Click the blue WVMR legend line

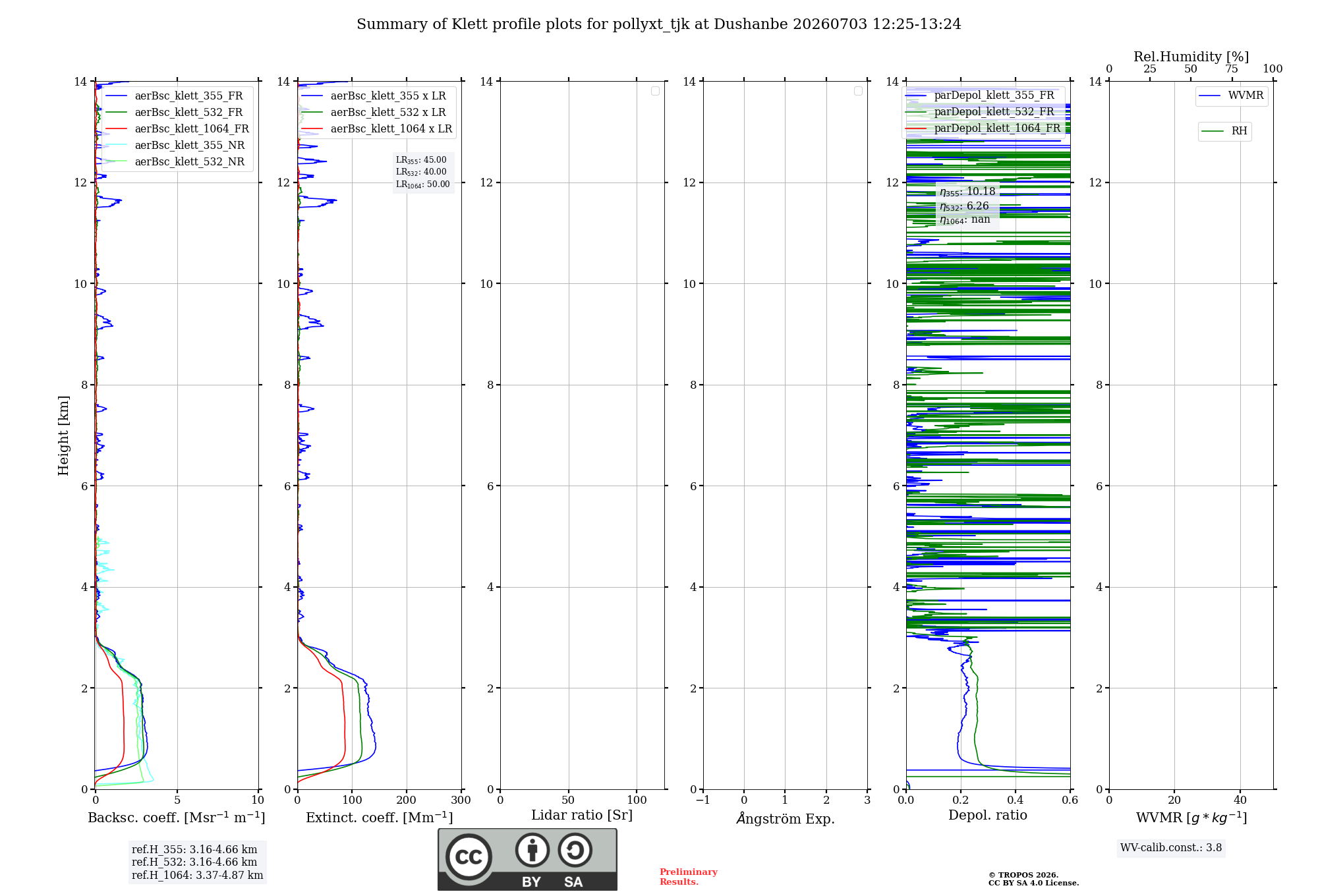[1209, 96]
